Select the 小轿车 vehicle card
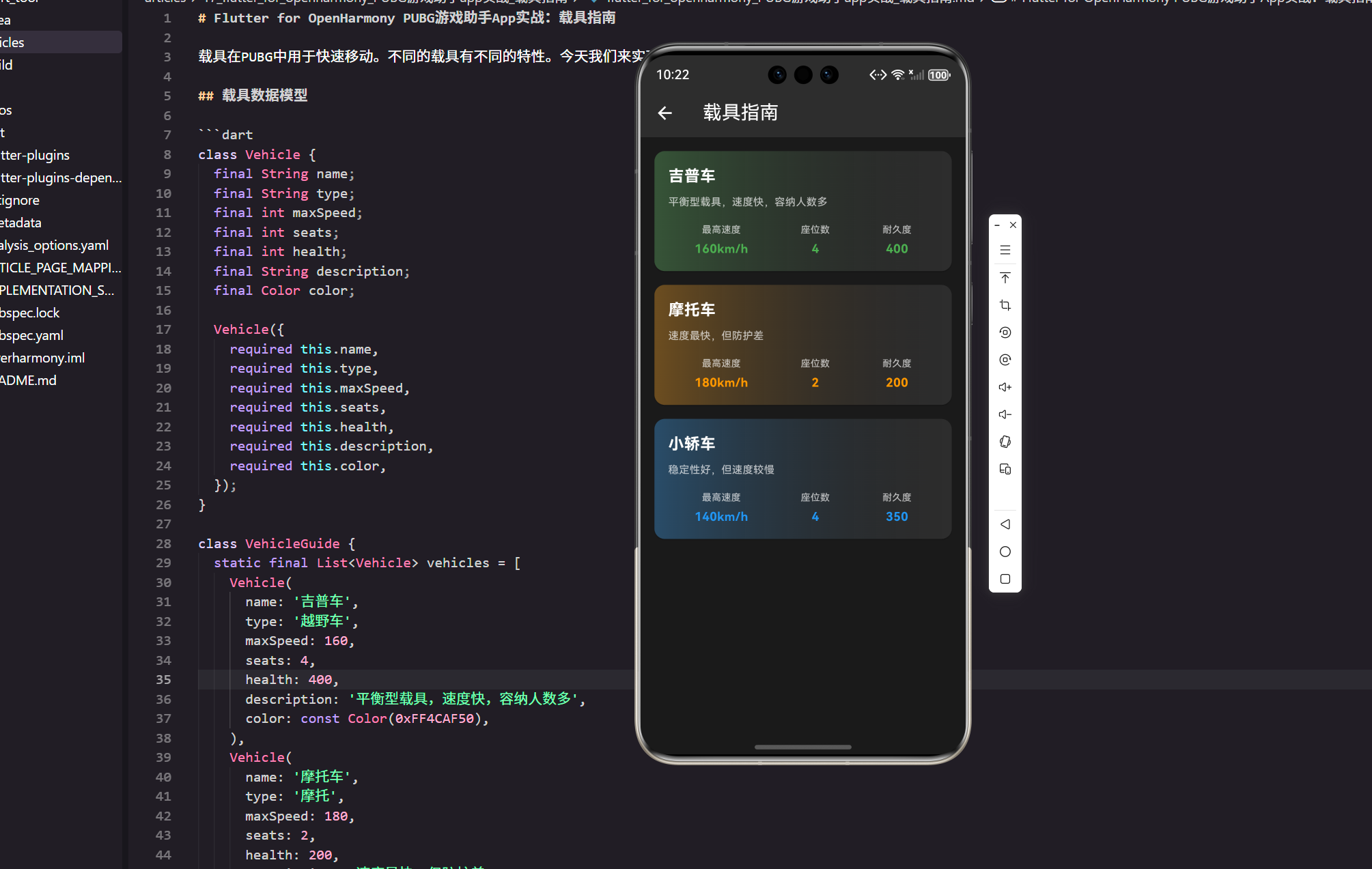Image resolution: width=1372 pixels, height=869 pixels. point(802,479)
